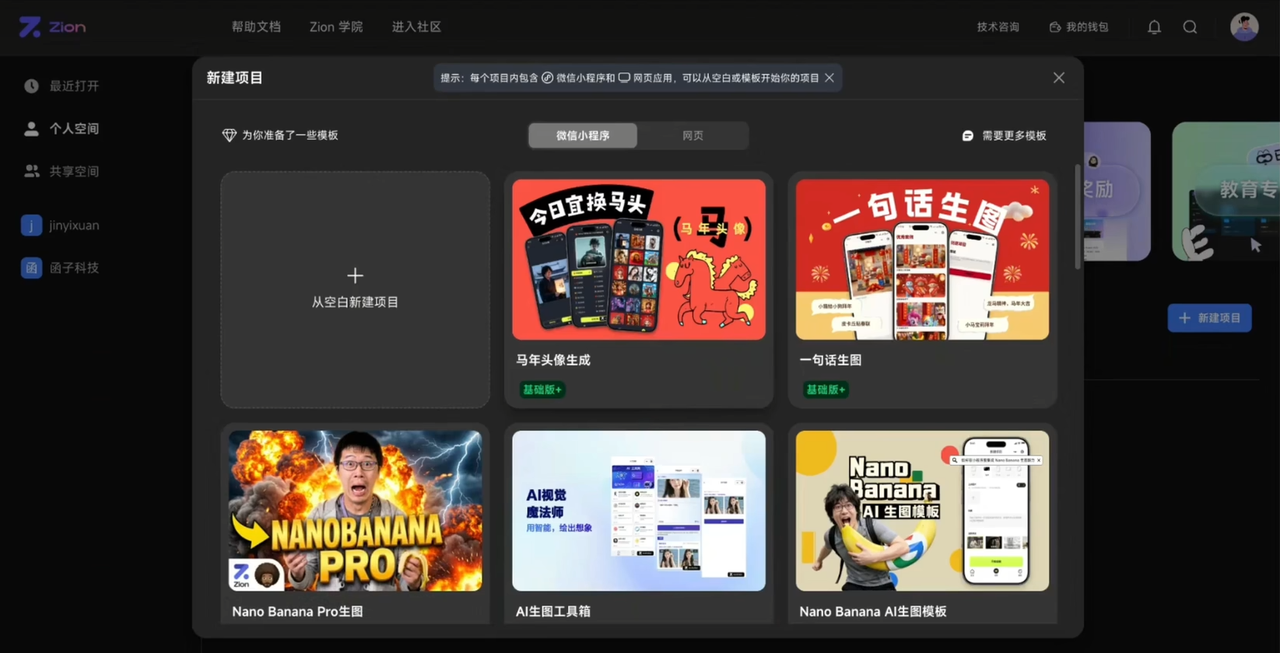Click the clock icon next to 最近打开
The width and height of the screenshot is (1280, 653).
coord(31,86)
